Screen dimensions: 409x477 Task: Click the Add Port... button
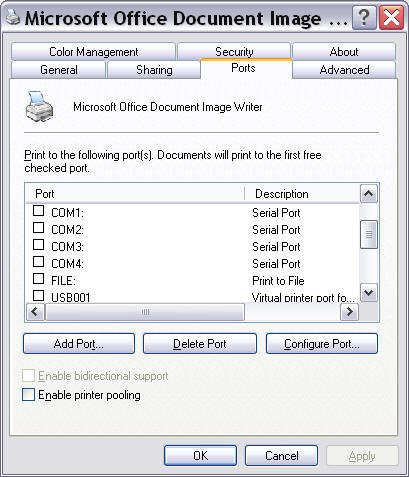pyautogui.click(x=79, y=343)
